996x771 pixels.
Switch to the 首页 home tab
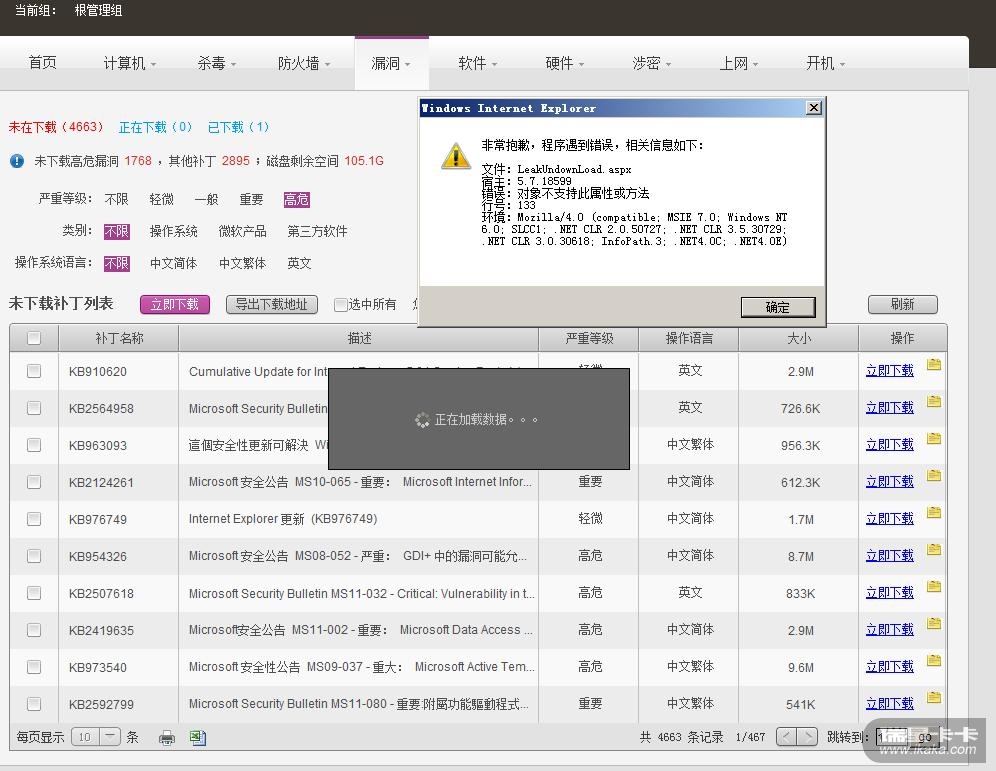[43, 63]
